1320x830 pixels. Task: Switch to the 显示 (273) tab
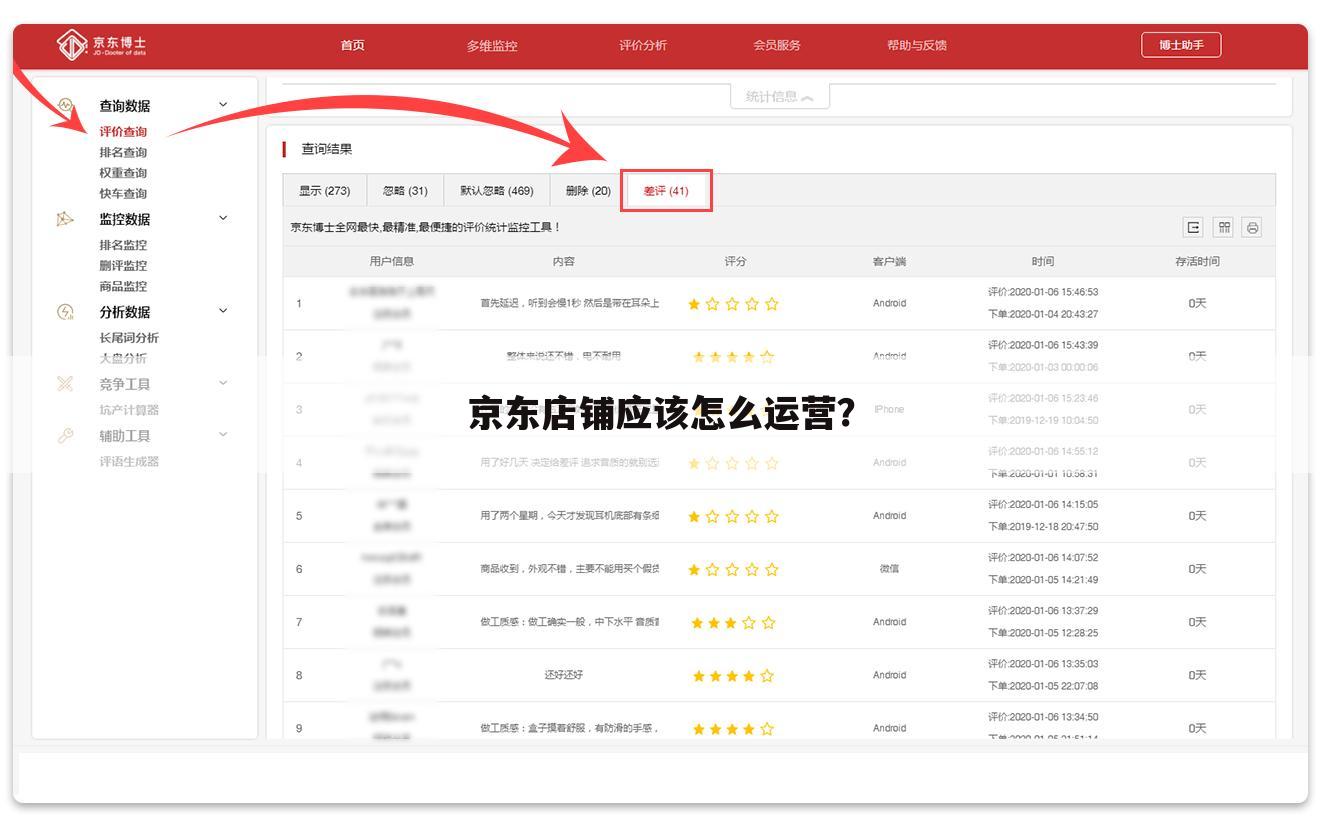coord(325,191)
